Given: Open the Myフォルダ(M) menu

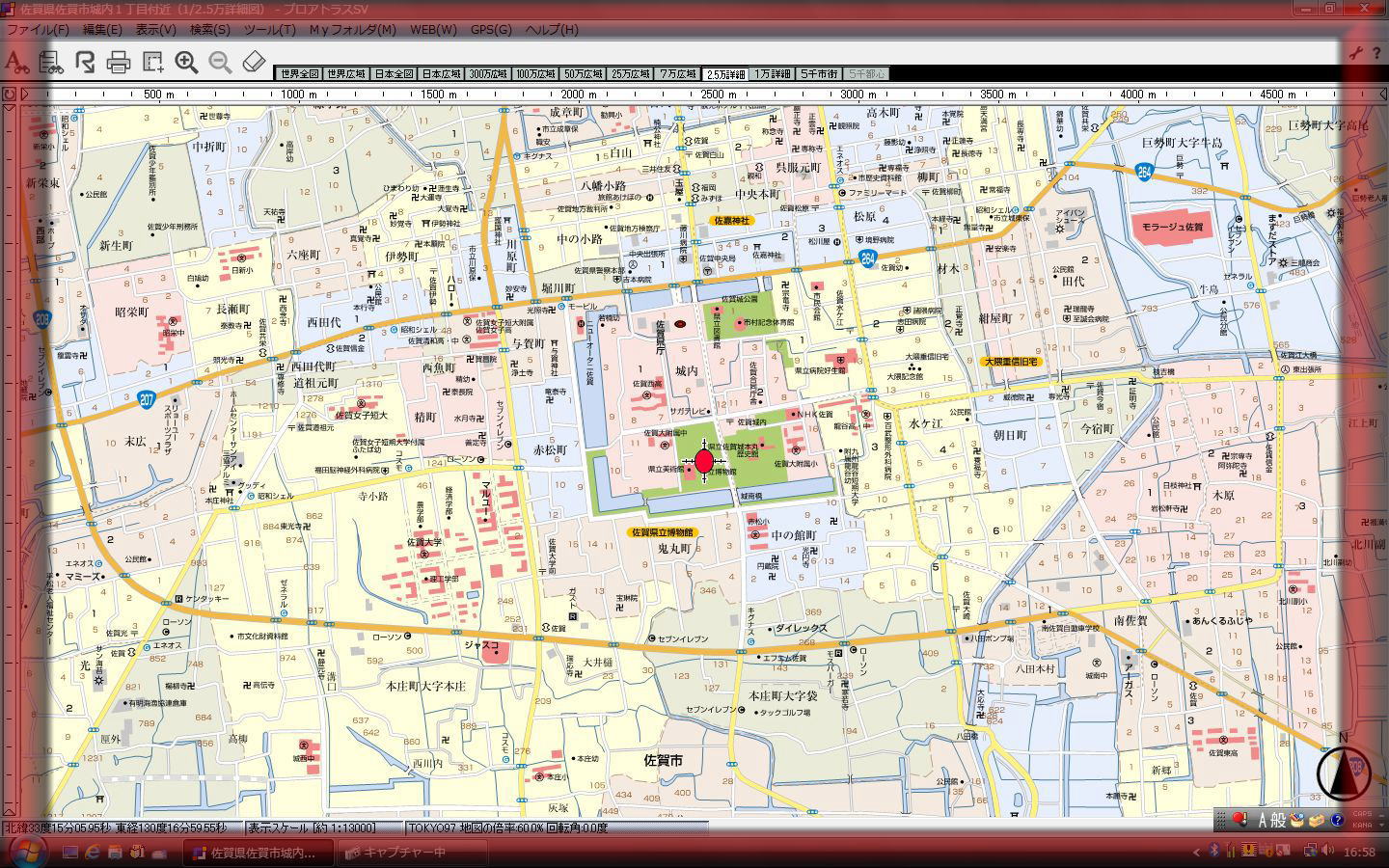Looking at the screenshot, I should tap(352, 29).
